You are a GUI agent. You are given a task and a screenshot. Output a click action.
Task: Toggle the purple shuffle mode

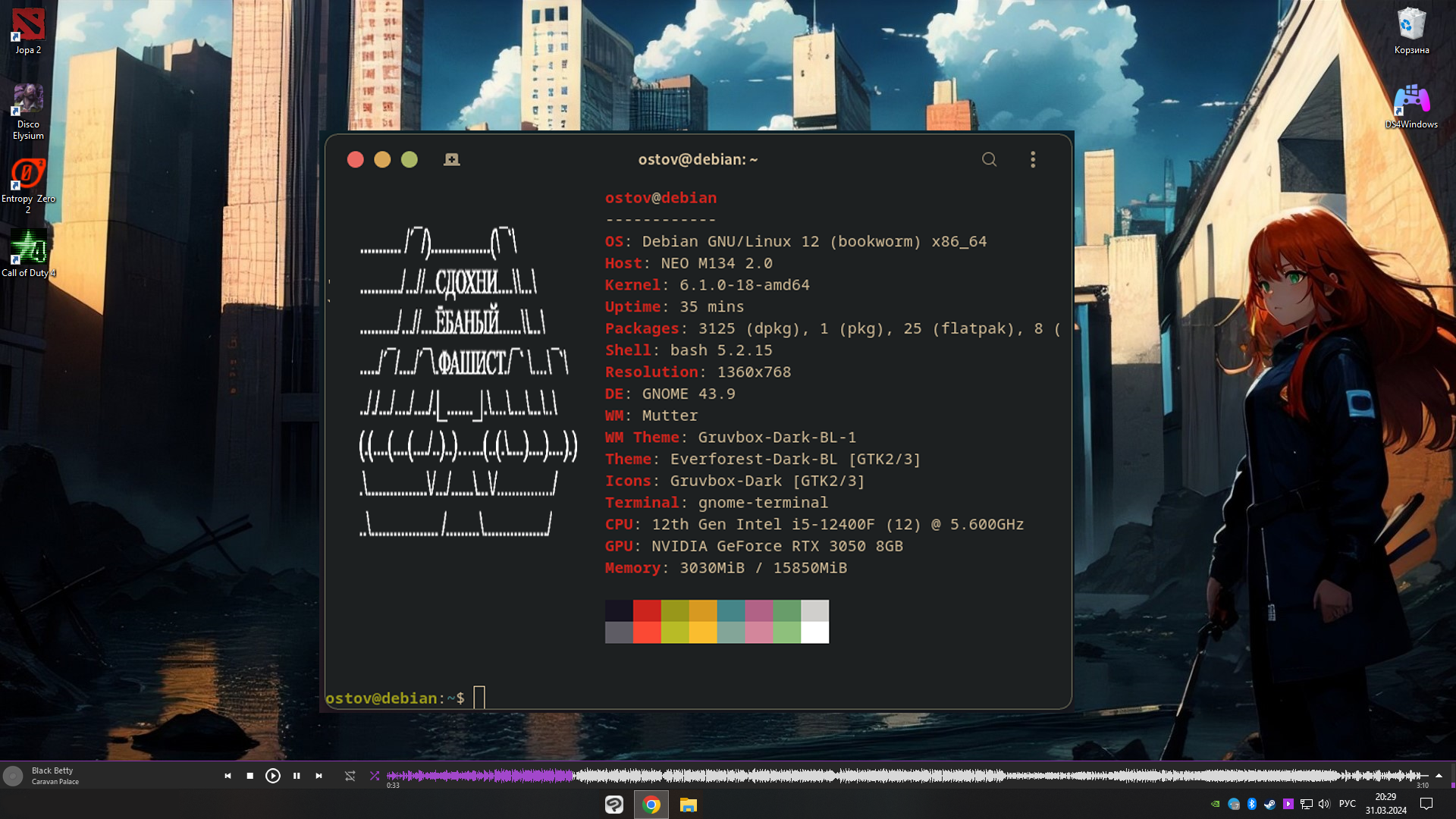375,776
